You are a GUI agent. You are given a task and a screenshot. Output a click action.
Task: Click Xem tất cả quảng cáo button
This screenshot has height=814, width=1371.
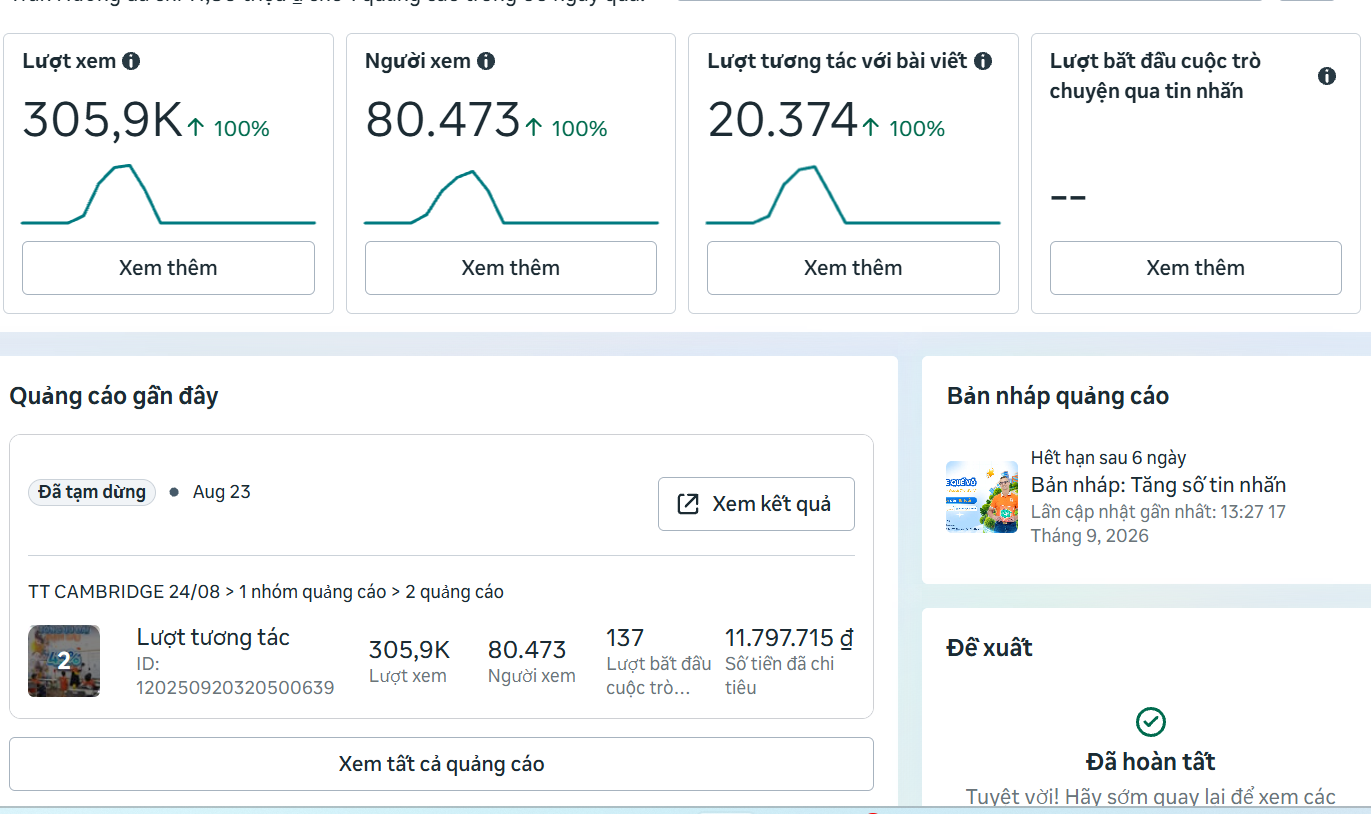(x=441, y=764)
